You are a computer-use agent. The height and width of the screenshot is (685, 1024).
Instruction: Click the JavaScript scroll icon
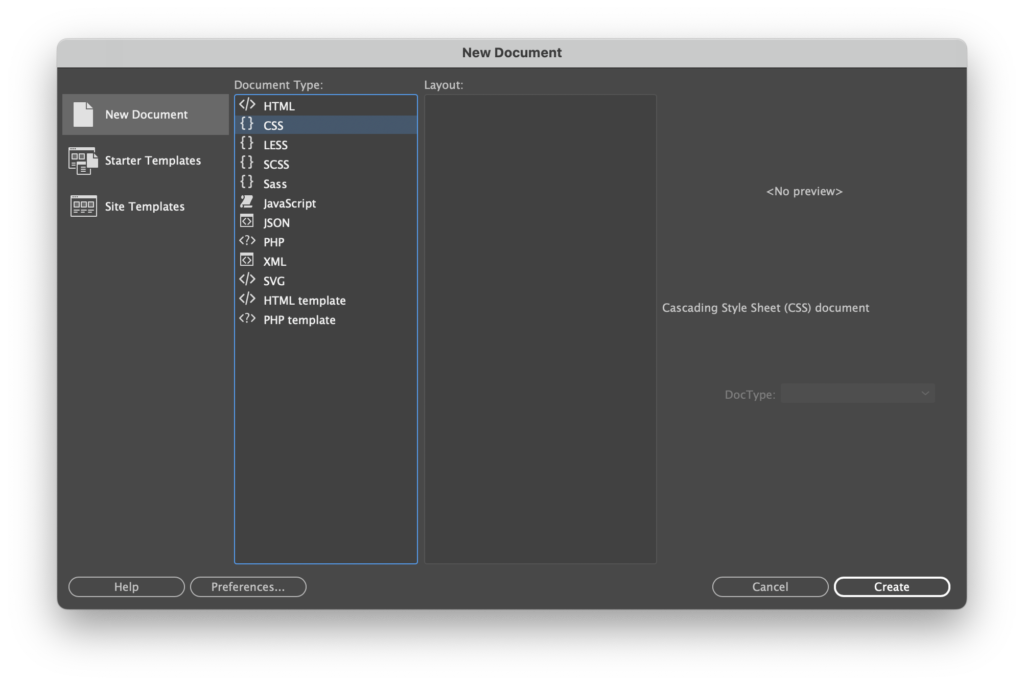tap(247, 203)
